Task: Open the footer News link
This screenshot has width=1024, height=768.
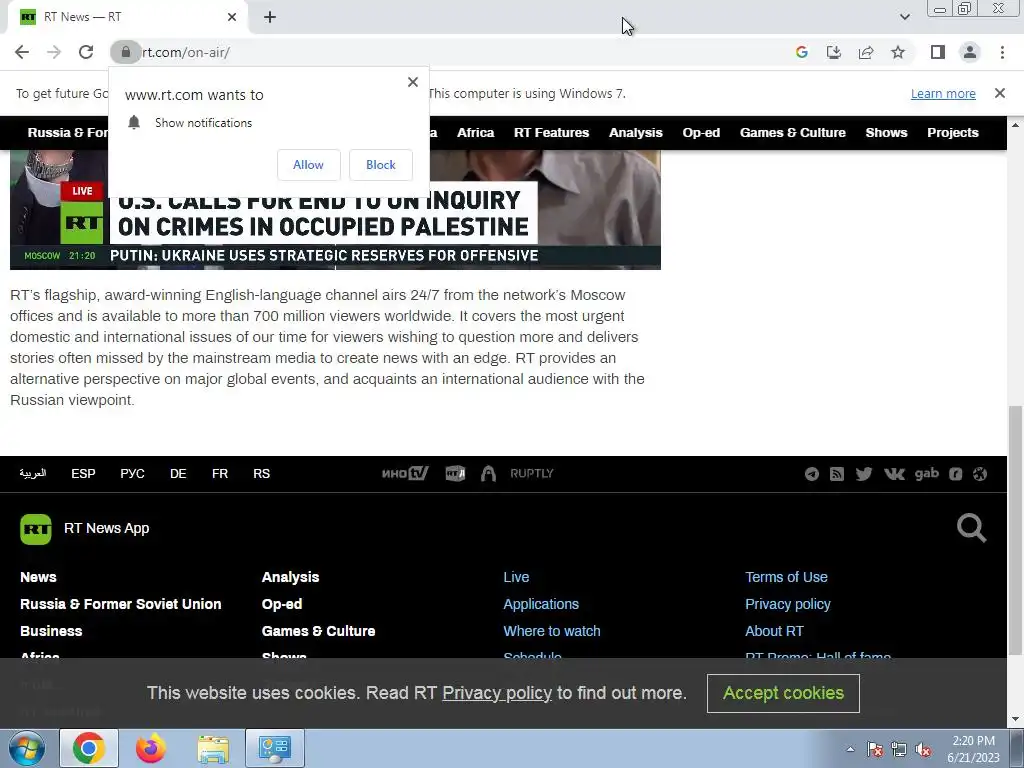Action: pyautogui.click(x=38, y=577)
